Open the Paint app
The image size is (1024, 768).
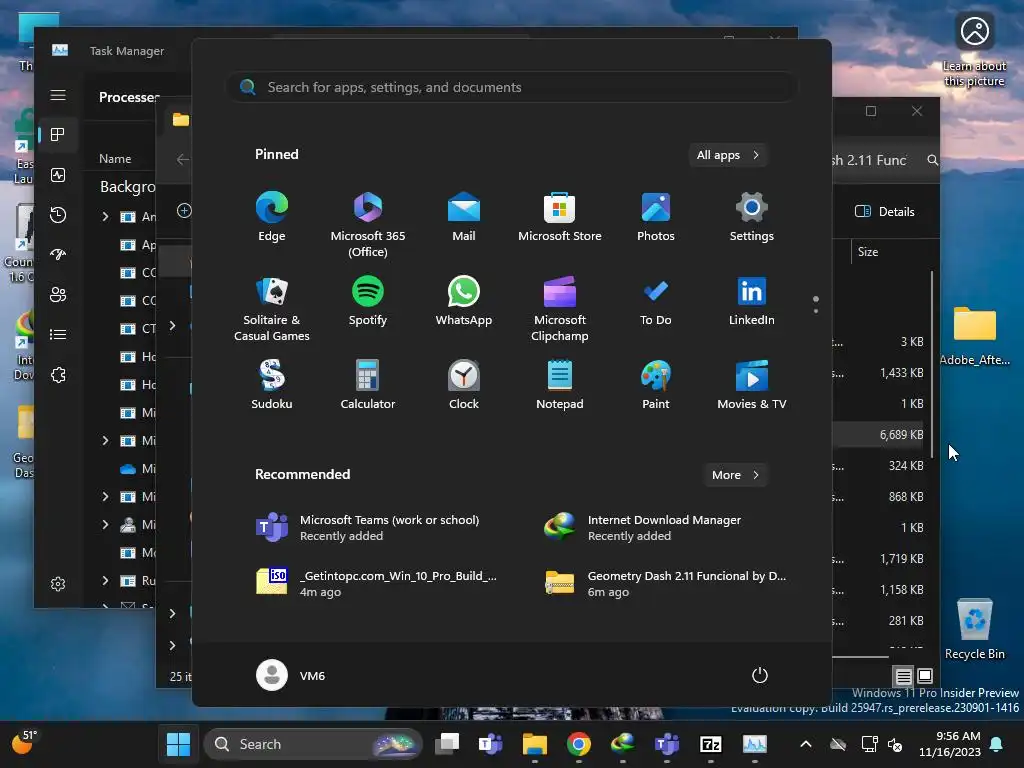click(656, 385)
